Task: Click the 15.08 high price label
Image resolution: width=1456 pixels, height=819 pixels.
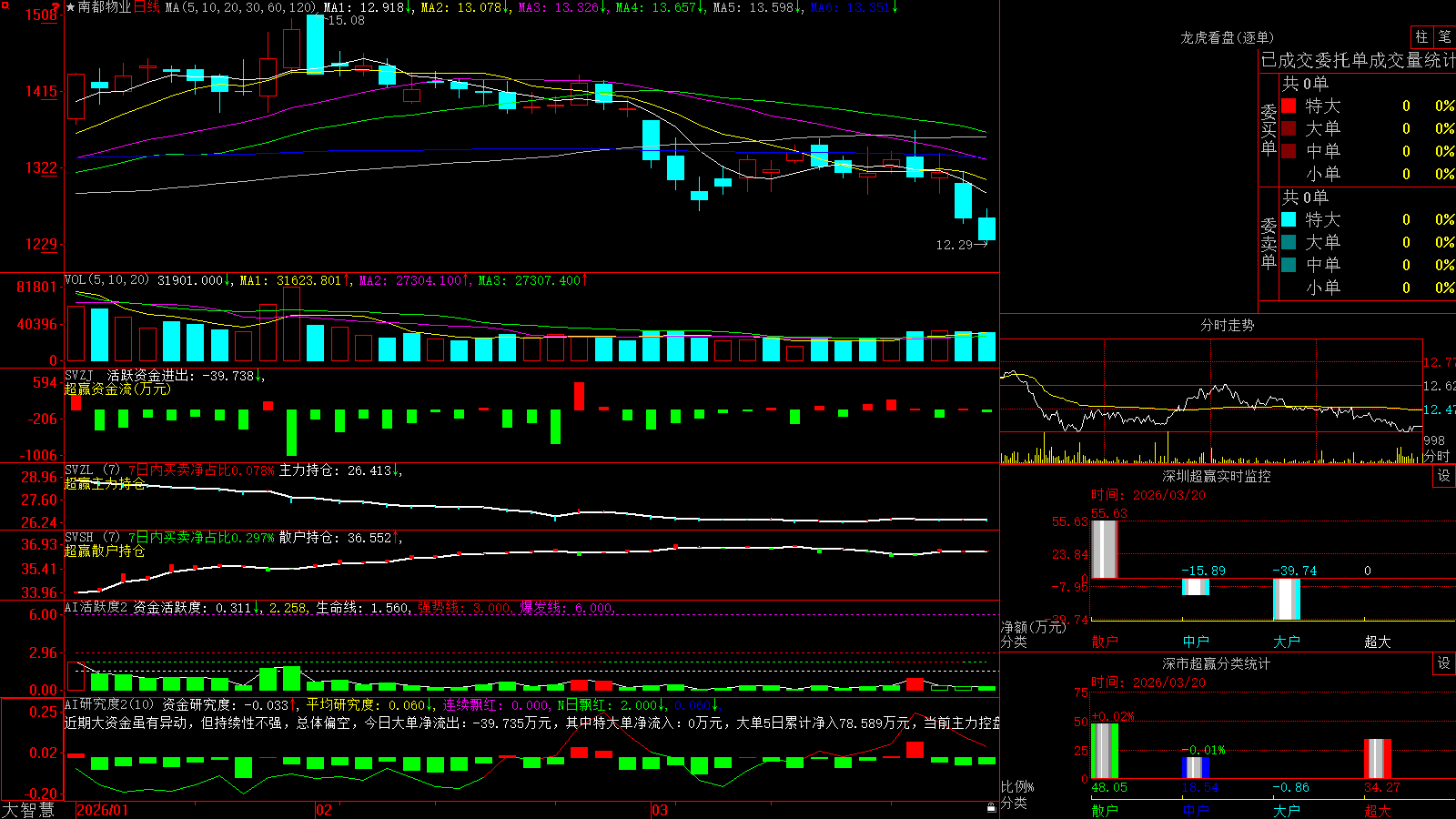Action: [345, 20]
